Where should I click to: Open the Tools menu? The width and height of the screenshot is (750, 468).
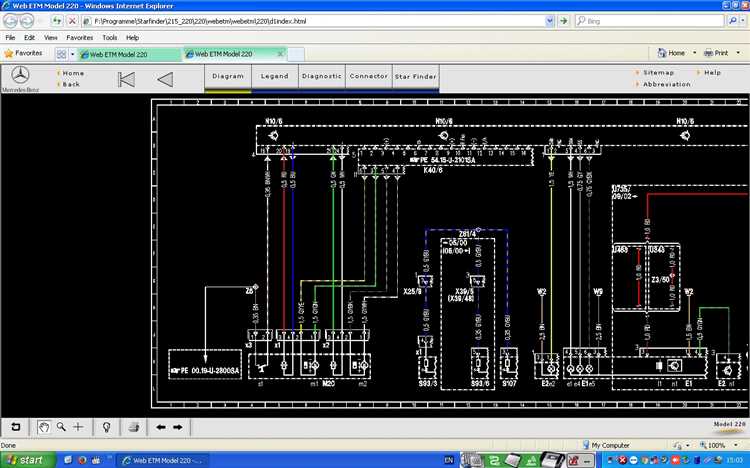(x=109, y=37)
